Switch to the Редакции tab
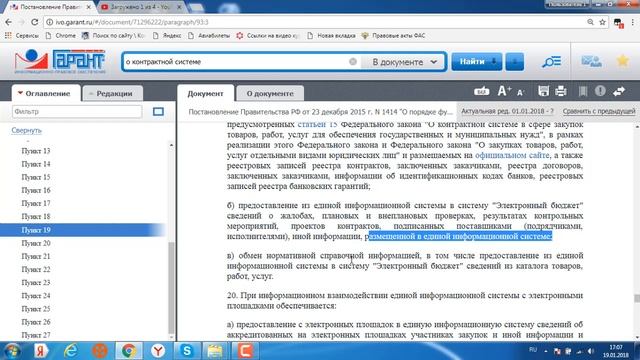This screenshot has width=640, height=360. click(113, 93)
